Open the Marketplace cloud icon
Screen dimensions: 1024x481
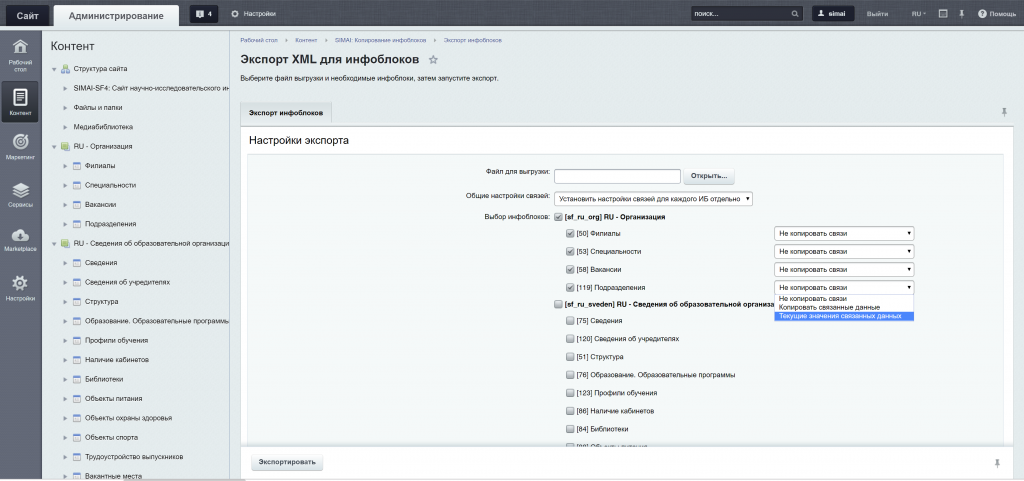tap(20, 237)
